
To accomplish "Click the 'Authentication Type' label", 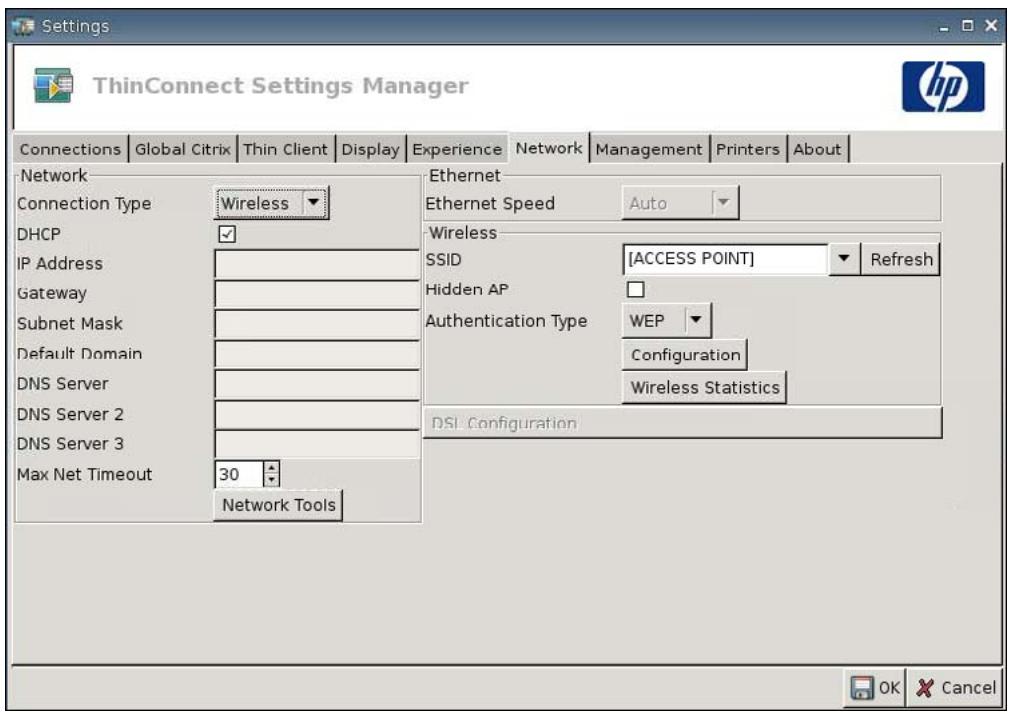I will (x=506, y=320).
